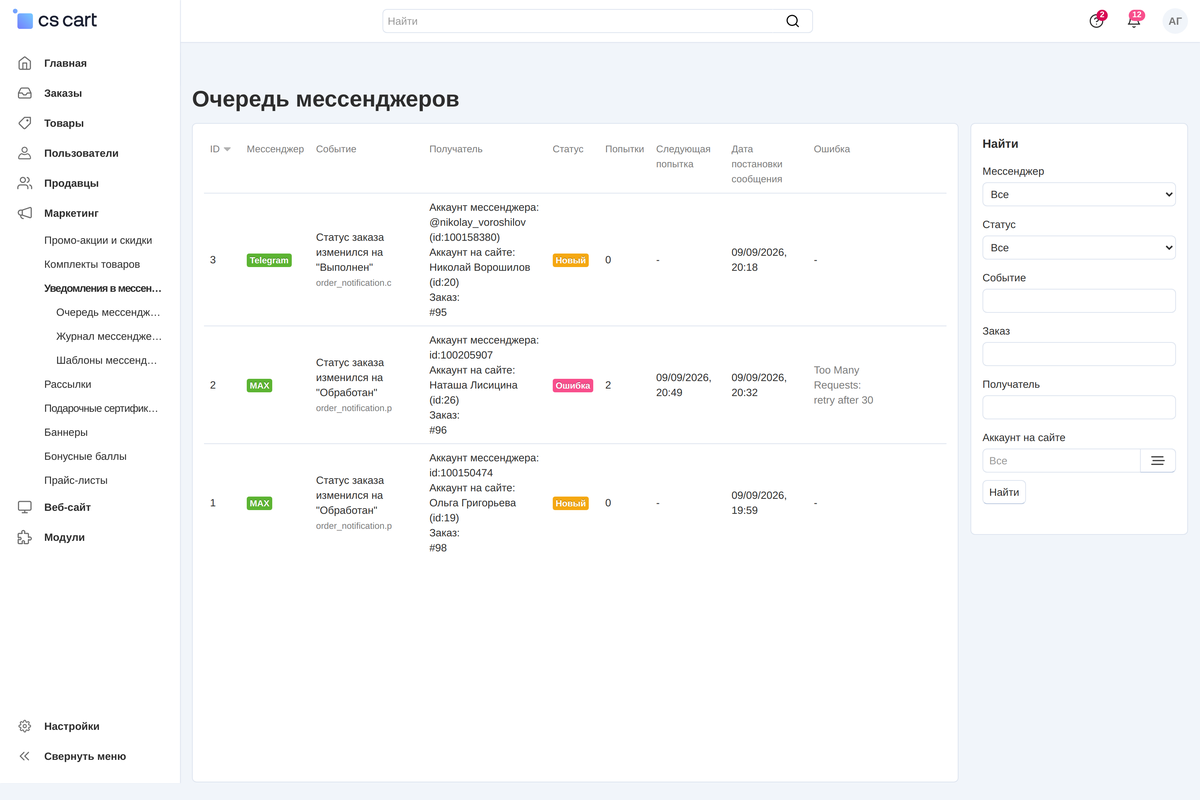Open Рассылки menu item
The width and height of the screenshot is (1200, 800).
pos(68,384)
